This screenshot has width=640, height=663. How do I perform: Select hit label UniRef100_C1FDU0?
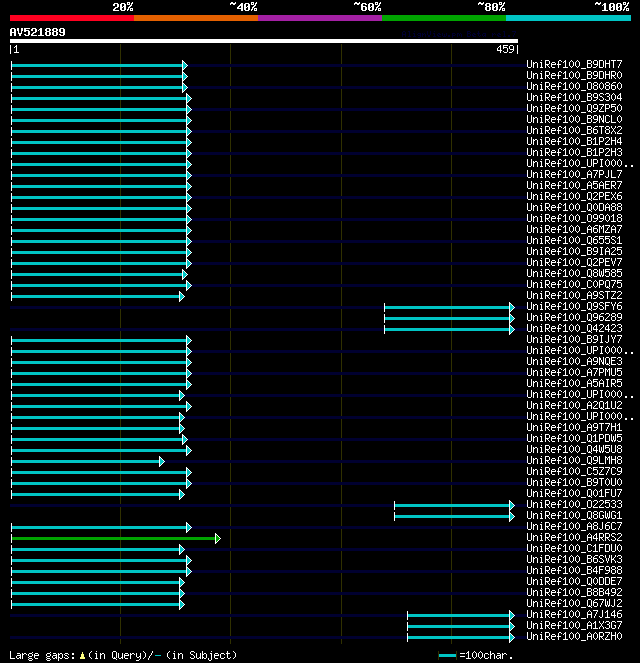(574, 548)
